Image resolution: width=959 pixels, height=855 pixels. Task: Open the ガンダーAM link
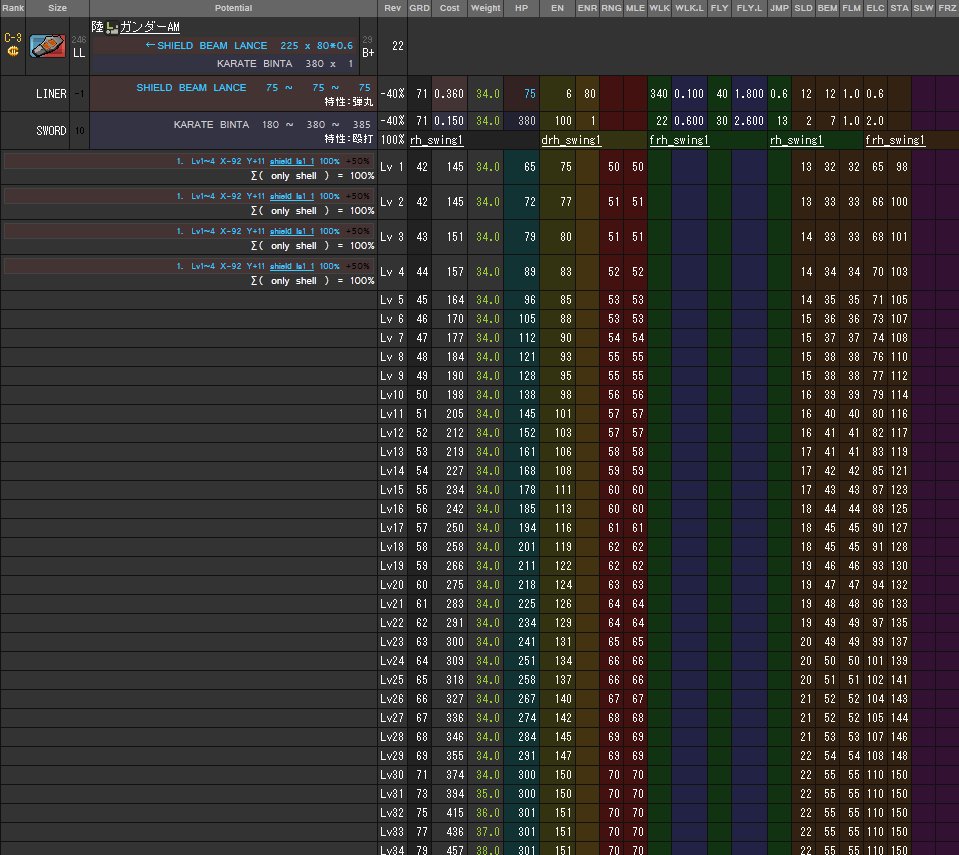point(150,27)
